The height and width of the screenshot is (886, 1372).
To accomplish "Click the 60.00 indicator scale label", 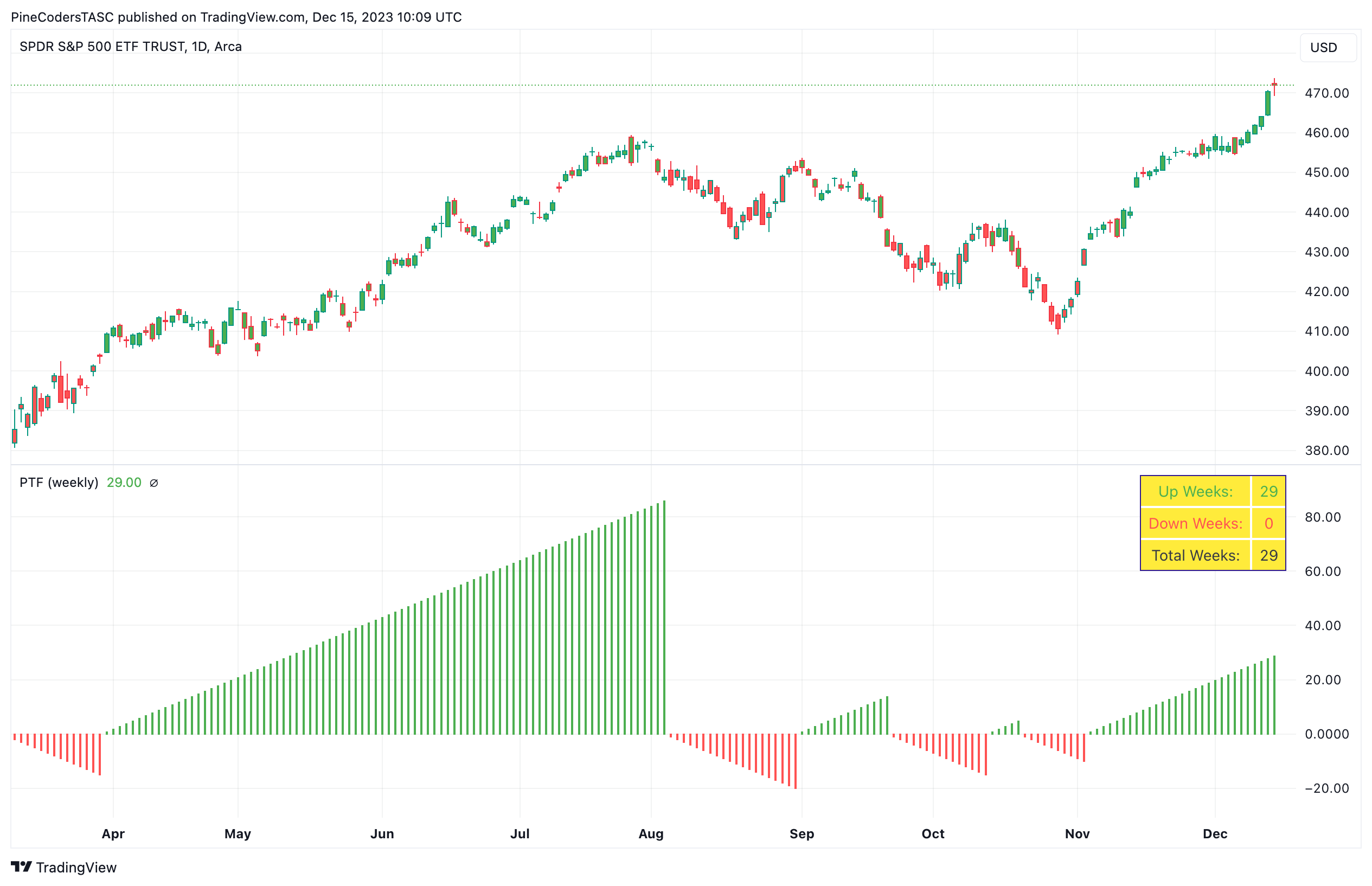I will [1323, 572].
